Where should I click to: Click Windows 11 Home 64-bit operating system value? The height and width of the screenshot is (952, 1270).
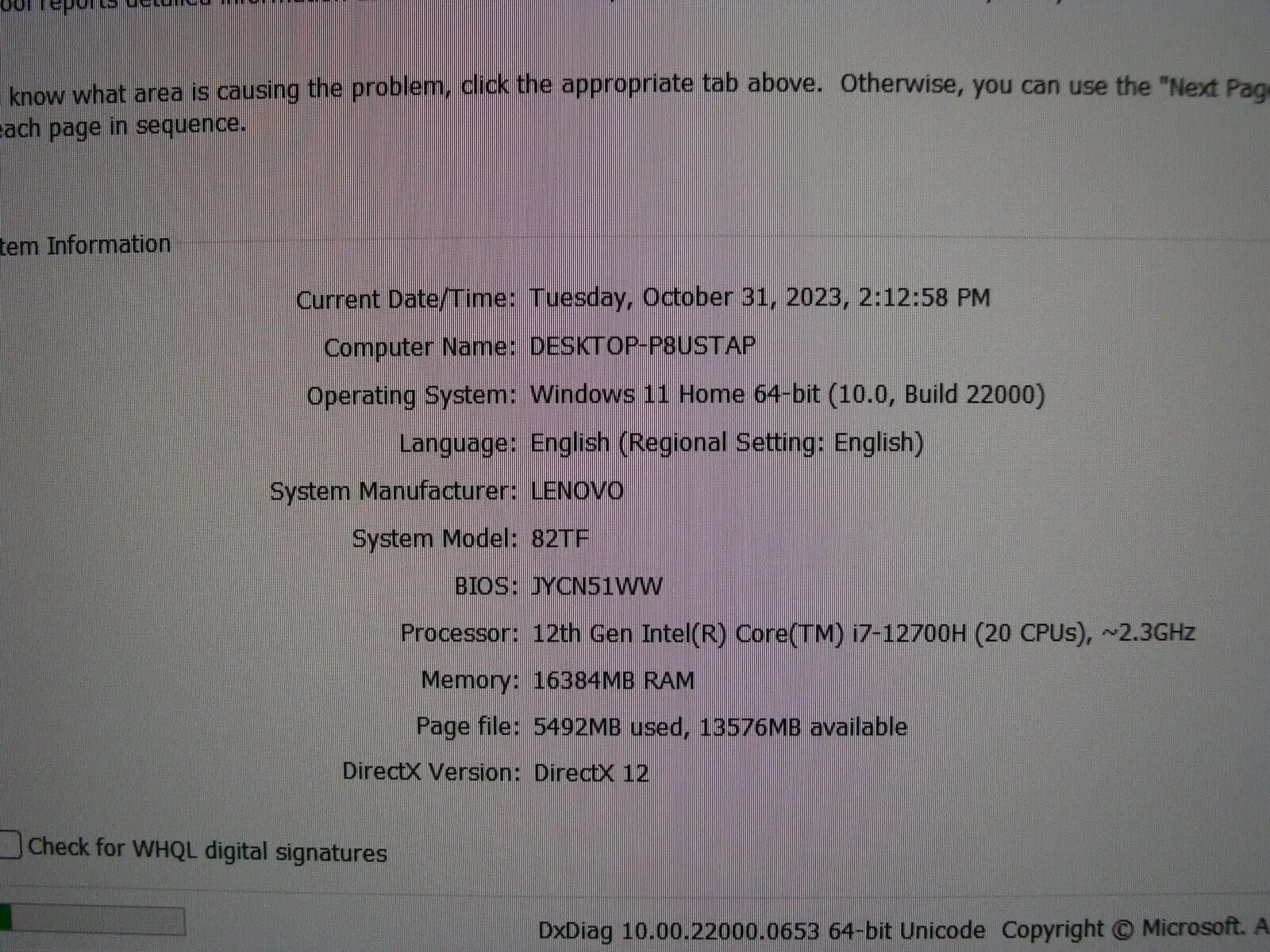click(x=787, y=394)
